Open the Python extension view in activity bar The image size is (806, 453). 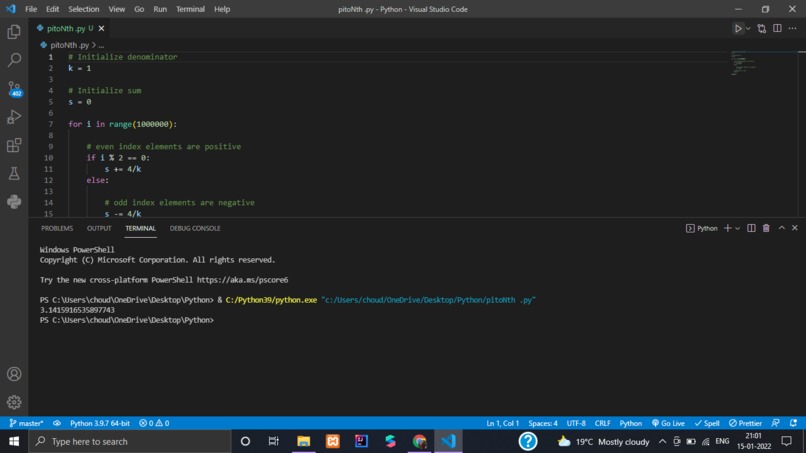(14, 202)
